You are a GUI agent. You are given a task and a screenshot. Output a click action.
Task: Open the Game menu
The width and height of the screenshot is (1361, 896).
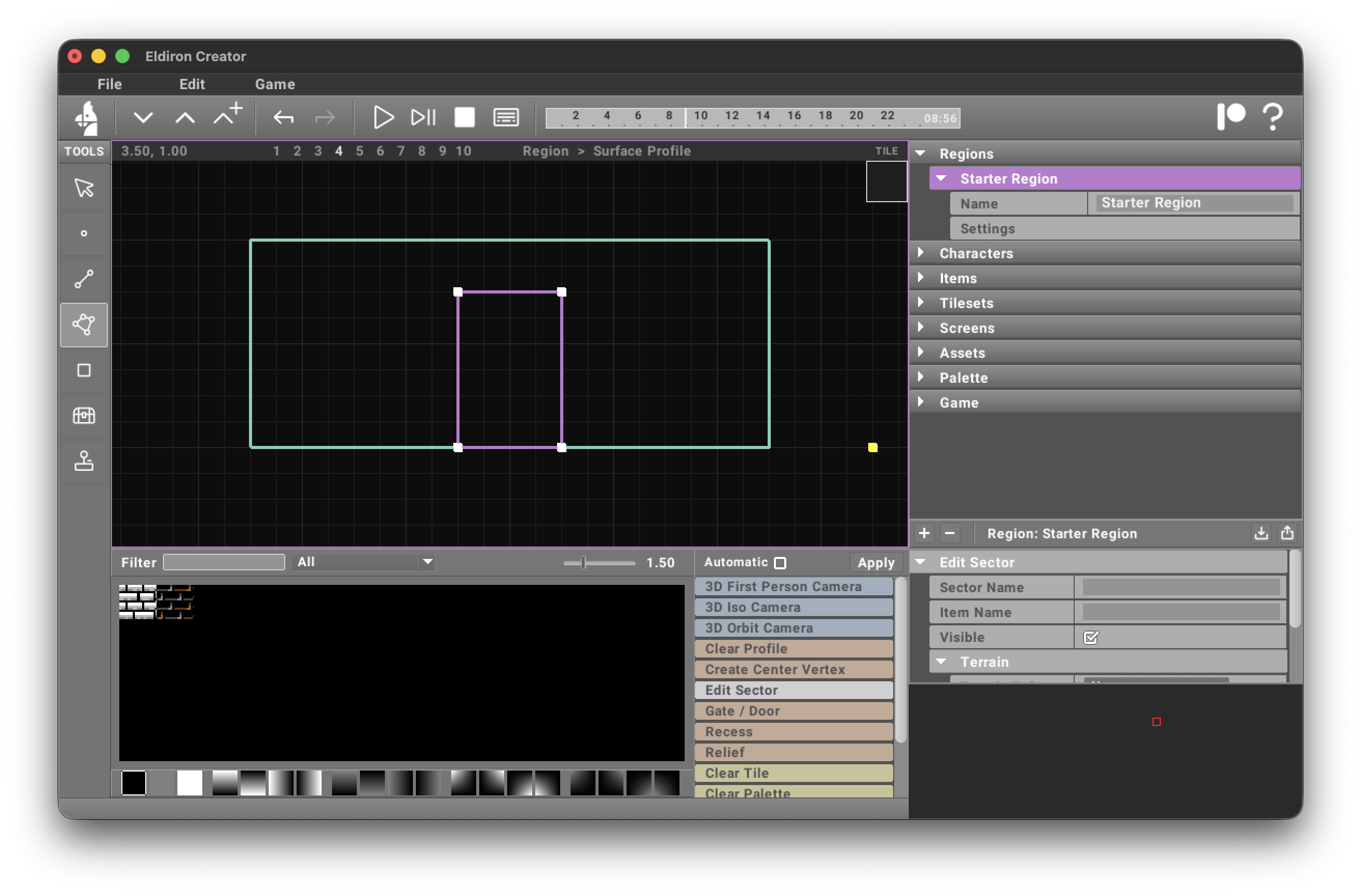[x=274, y=83]
